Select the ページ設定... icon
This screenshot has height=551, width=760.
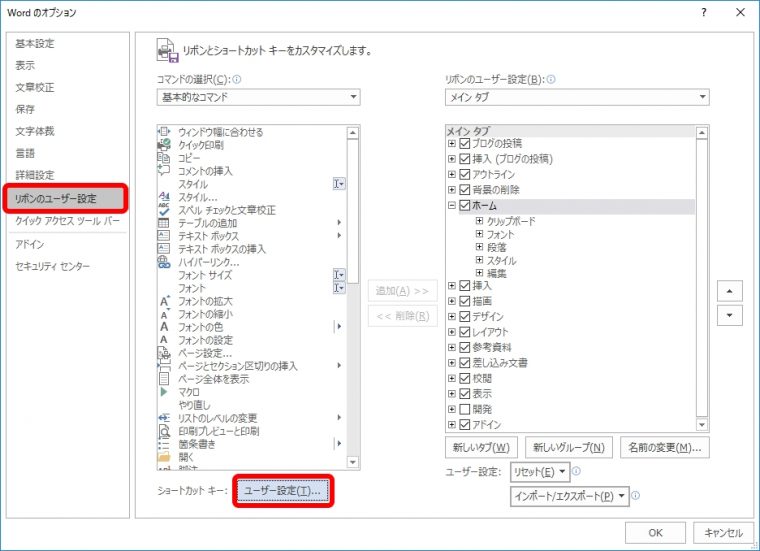164,353
